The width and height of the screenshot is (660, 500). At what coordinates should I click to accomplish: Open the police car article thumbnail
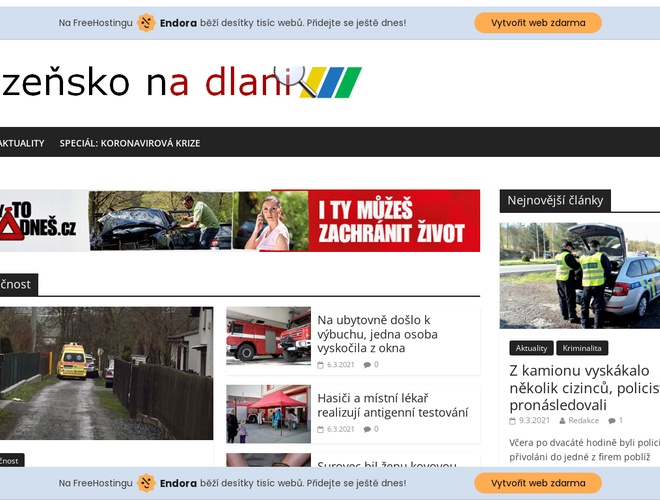tap(580, 275)
